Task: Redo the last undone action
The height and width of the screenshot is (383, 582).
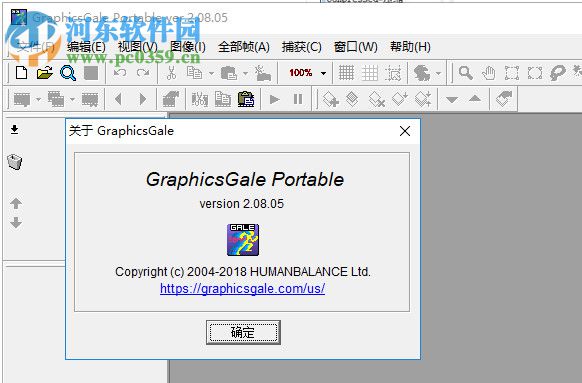Action: pos(143,73)
